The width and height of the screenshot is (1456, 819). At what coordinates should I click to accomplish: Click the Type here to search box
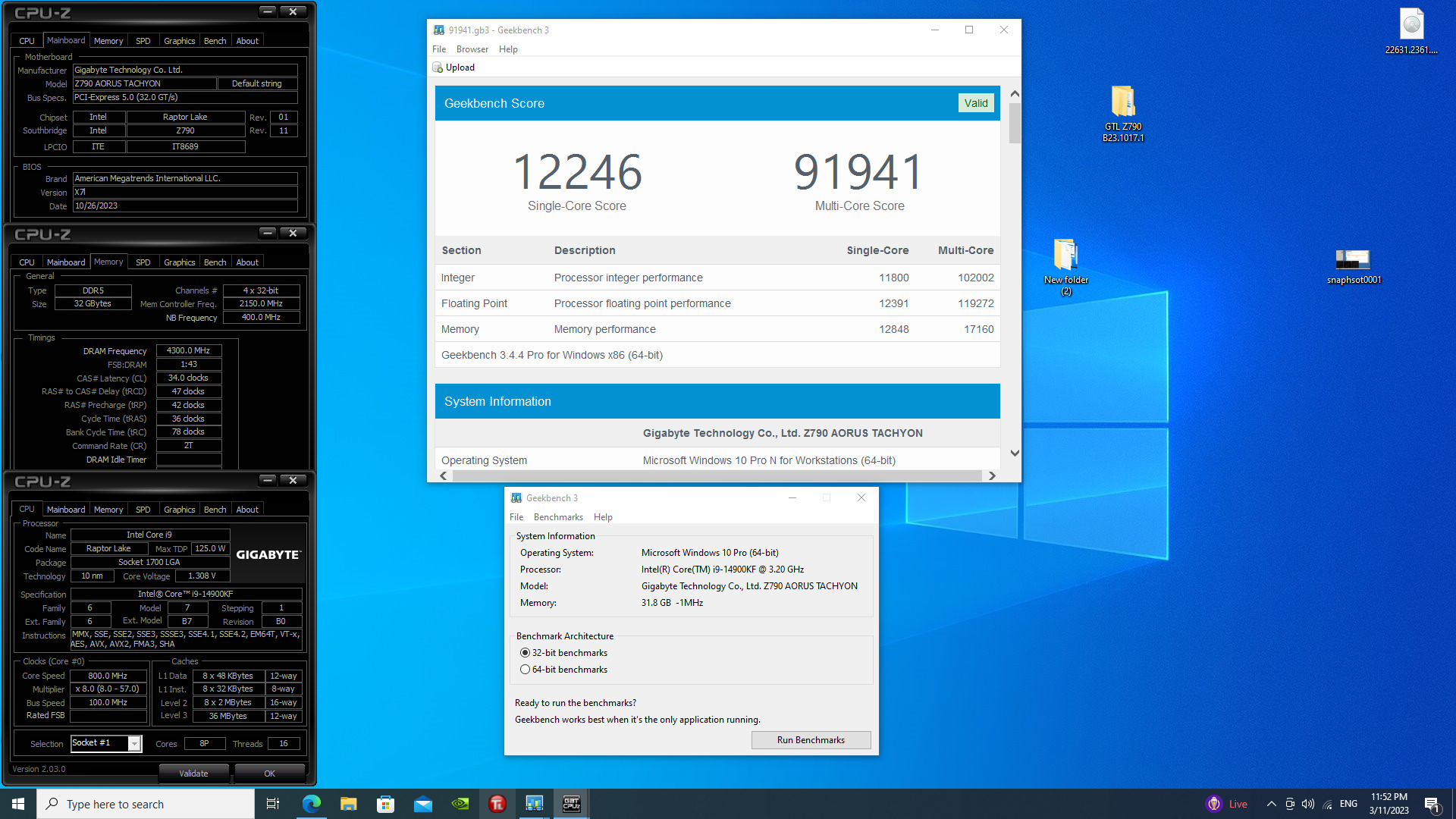click(146, 804)
